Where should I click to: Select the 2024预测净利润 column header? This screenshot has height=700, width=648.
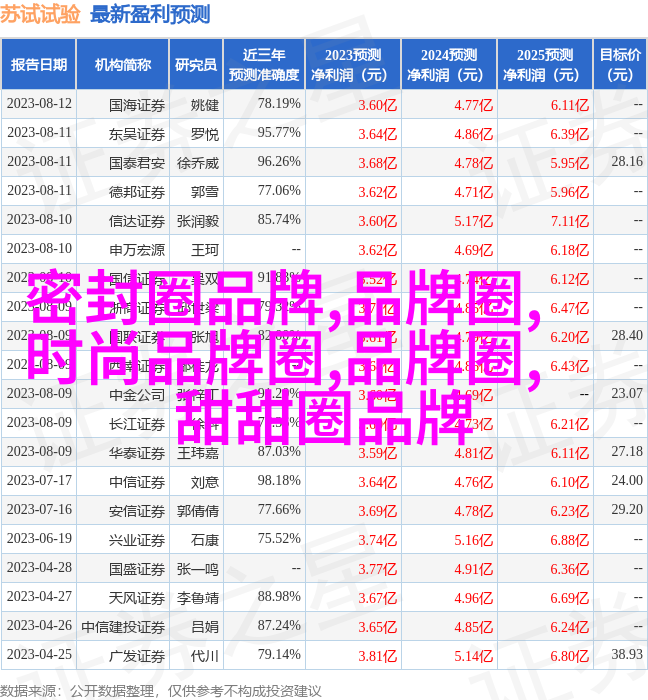coord(449,65)
